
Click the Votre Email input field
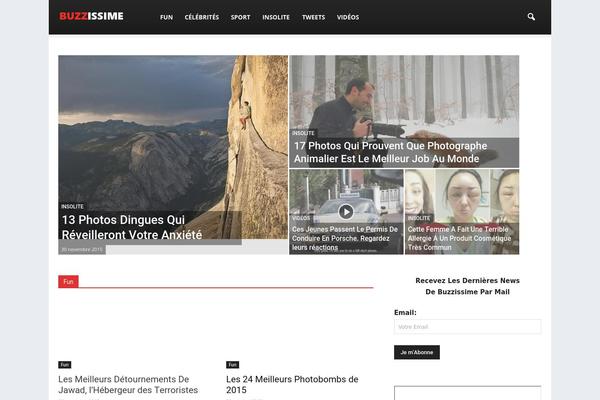point(467,327)
